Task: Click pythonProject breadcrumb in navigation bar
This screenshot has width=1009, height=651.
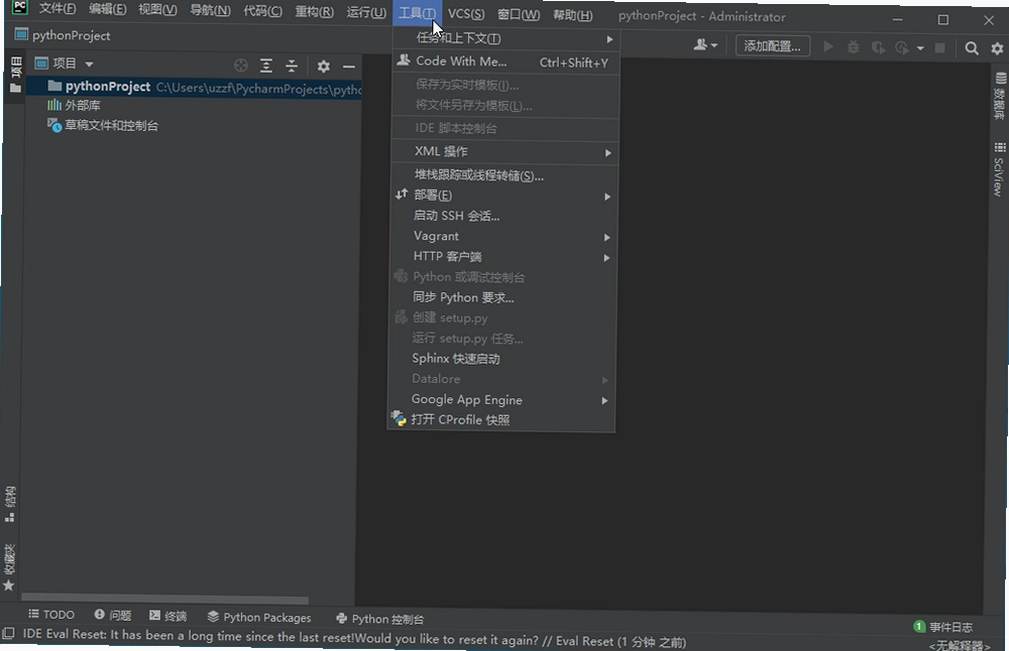Action: 63,35
